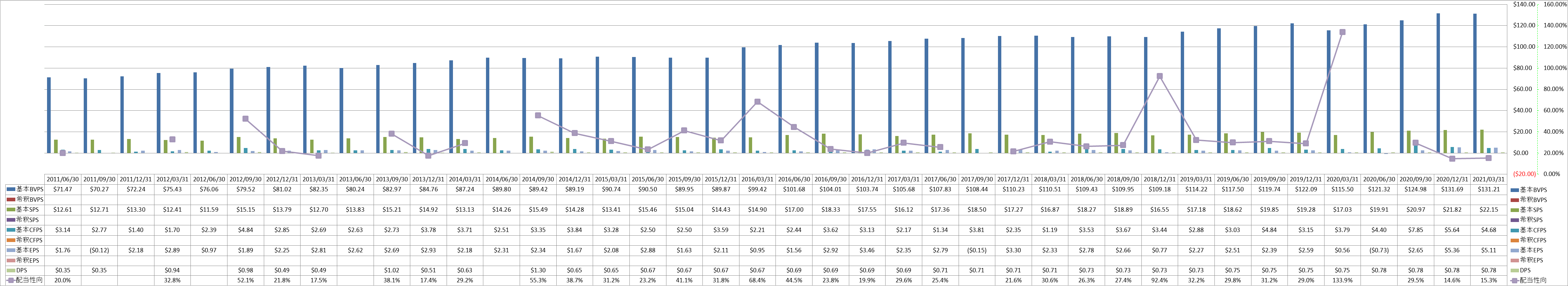Click the blue BVPS bar for 2011/06/30

click(49, 115)
